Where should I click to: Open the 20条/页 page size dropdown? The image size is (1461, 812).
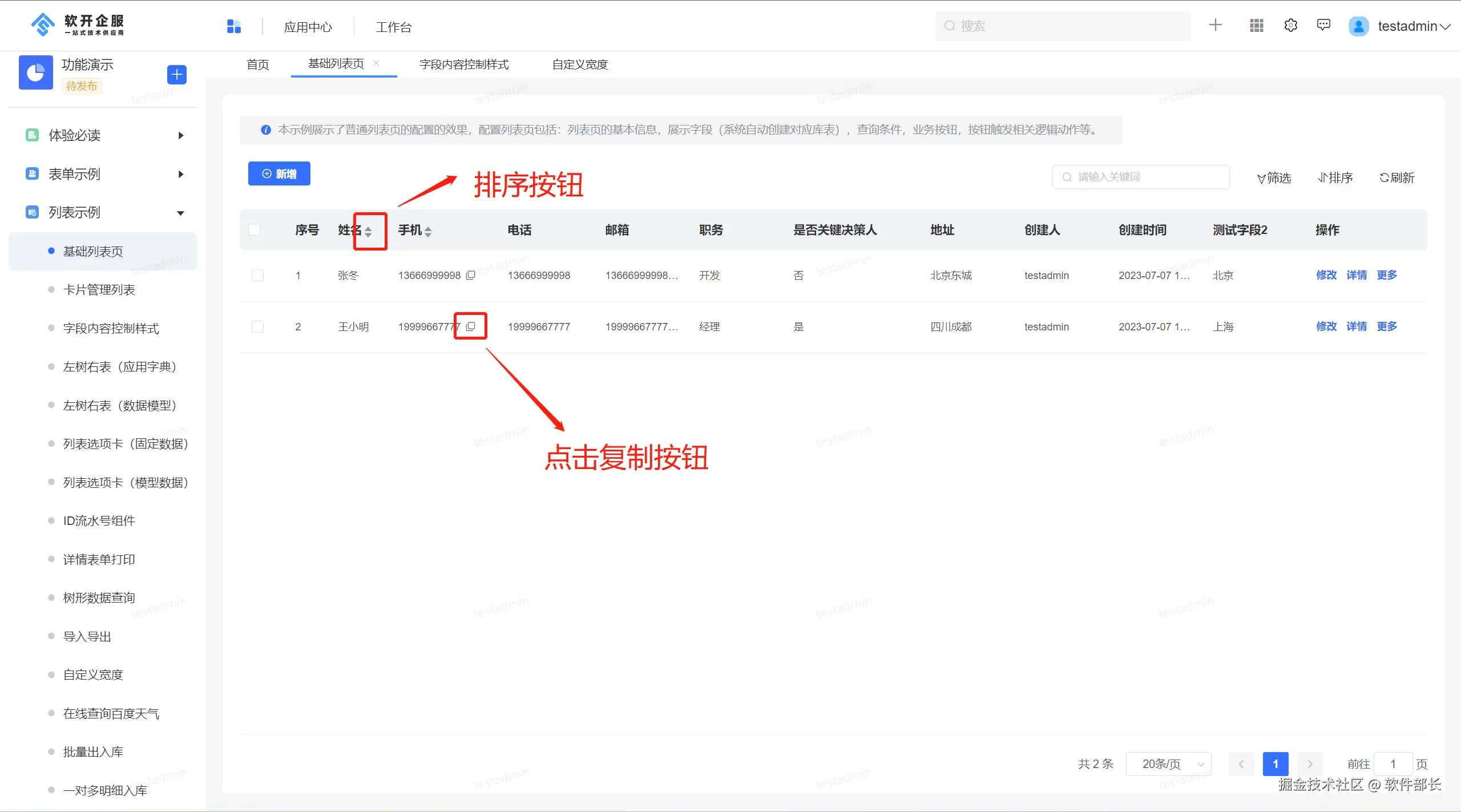[x=1168, y=763]
